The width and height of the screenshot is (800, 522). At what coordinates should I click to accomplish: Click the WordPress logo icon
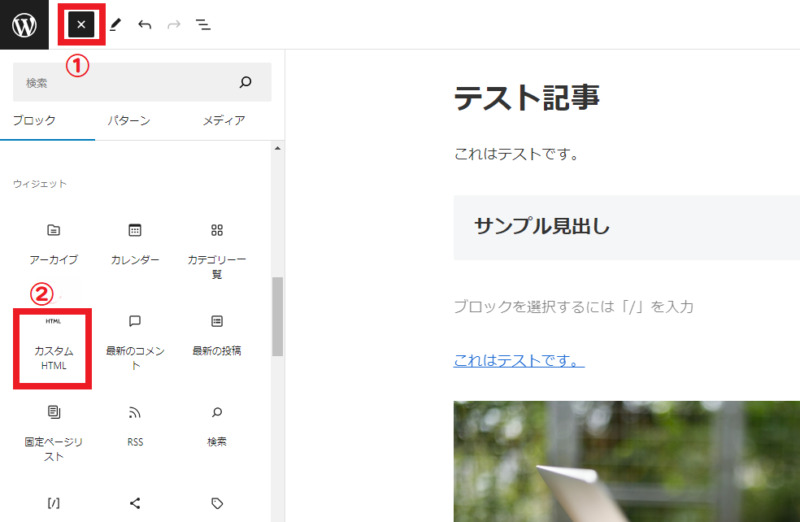(24, 24)
